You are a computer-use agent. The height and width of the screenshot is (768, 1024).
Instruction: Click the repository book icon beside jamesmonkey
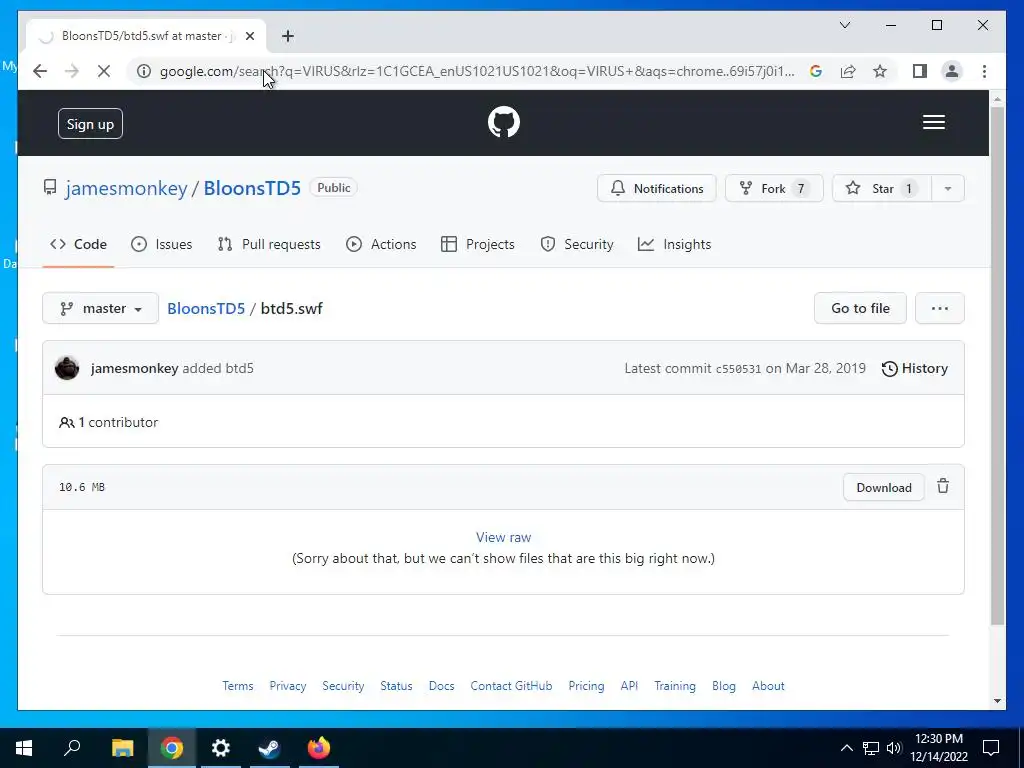tap(50, 188)
